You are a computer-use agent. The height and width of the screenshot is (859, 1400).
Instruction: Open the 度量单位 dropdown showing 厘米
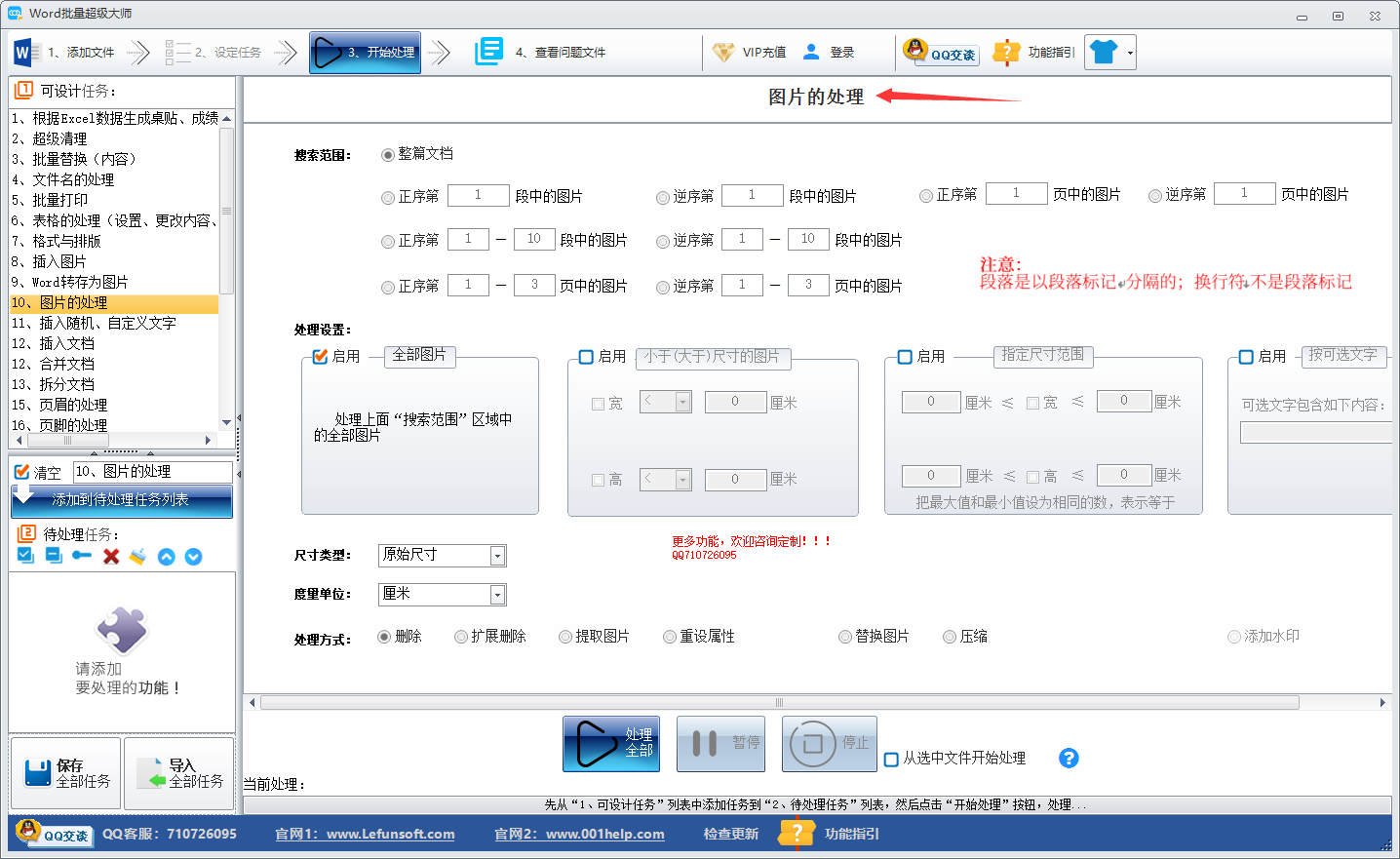click(x=497, y=594)
